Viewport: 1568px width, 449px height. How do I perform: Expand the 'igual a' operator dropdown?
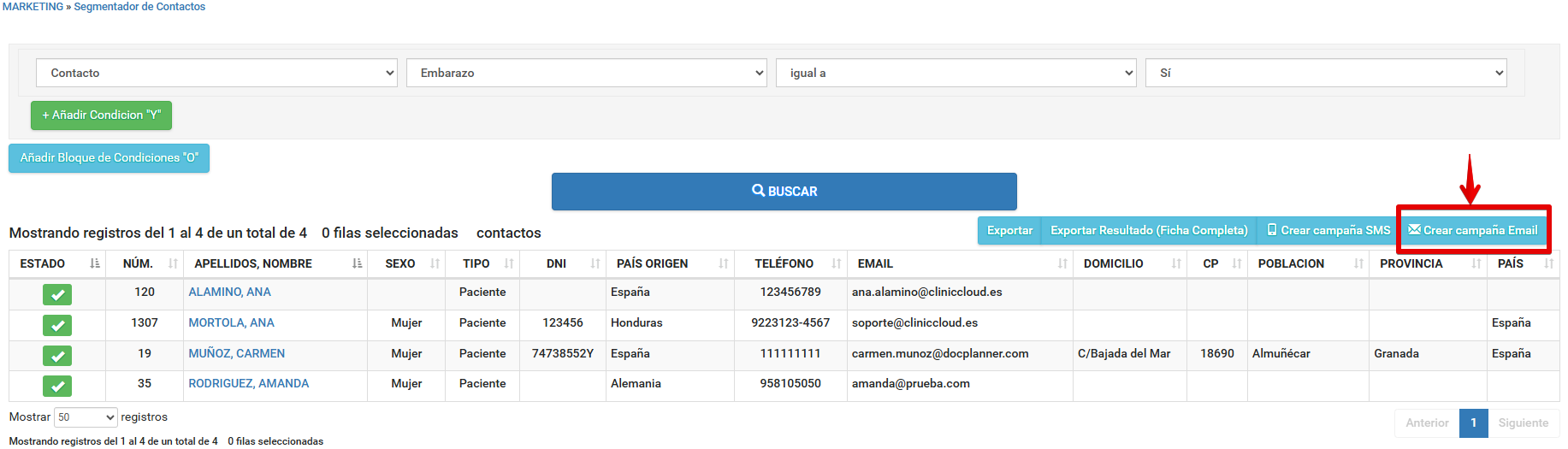click(x=956, y=74)
